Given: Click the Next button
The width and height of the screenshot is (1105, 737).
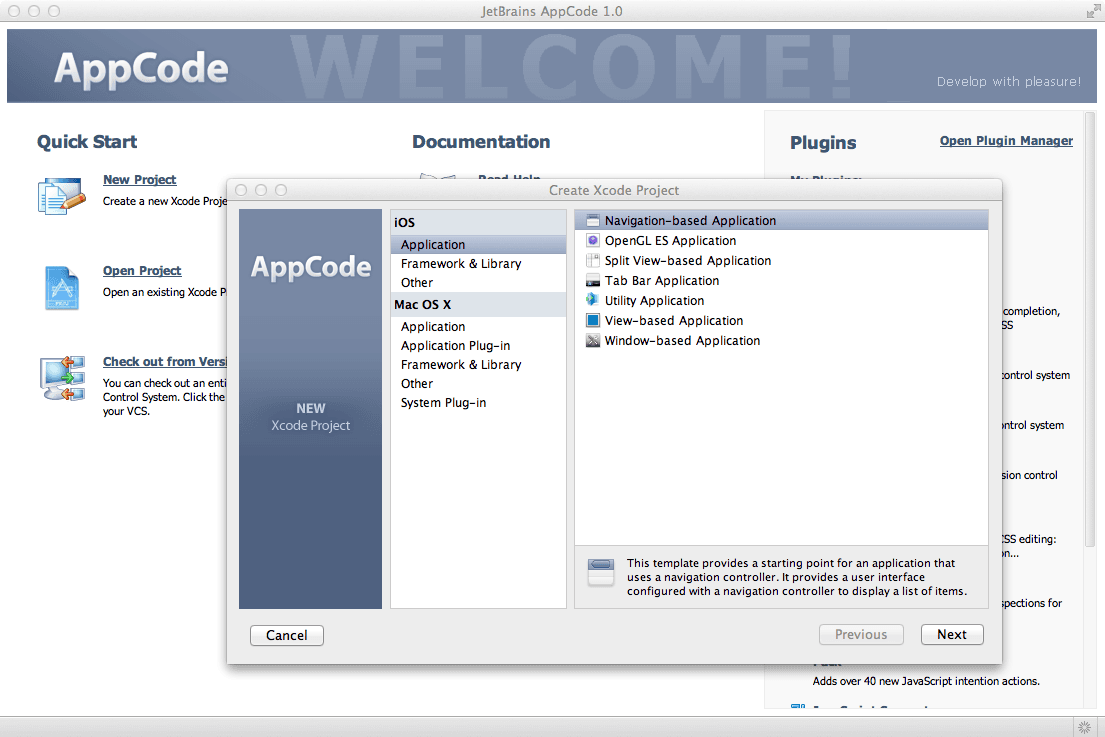Looking at the screenshot, I should (x=952, y=635).
